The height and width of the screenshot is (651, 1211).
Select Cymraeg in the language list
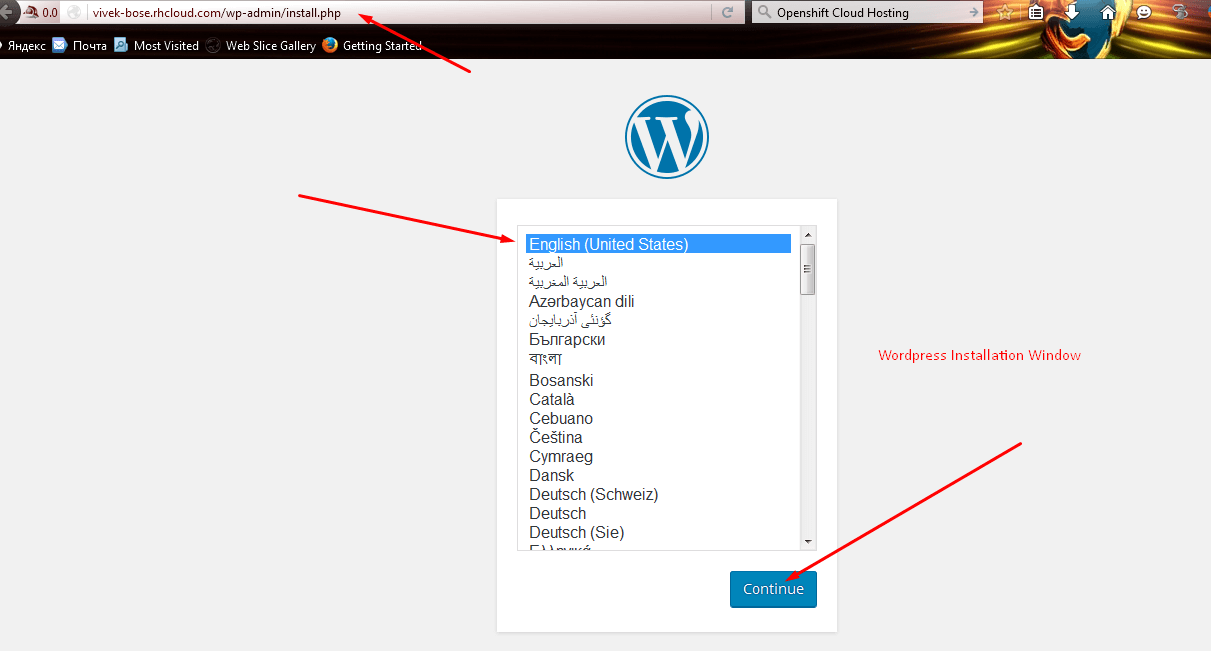tap(659, 456)
